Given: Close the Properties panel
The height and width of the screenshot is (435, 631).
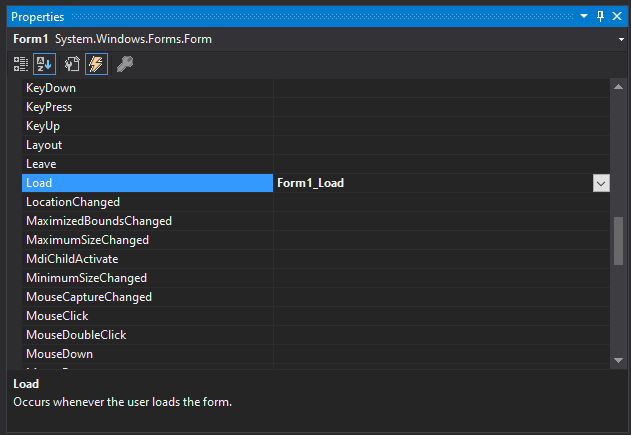Looking at the screenshot, I should pyautogui.click(x=619, y=17).
